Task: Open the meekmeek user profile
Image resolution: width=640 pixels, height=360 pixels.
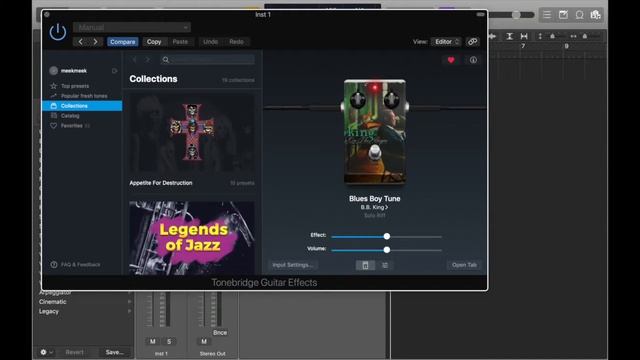Action: click(x=68, y=71)
